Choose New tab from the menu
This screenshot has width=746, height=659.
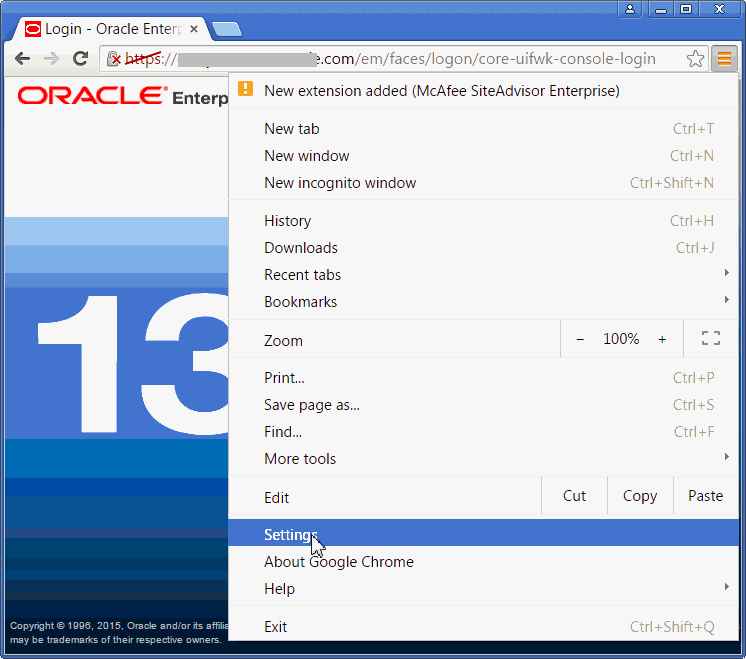[x=483, y=129]
